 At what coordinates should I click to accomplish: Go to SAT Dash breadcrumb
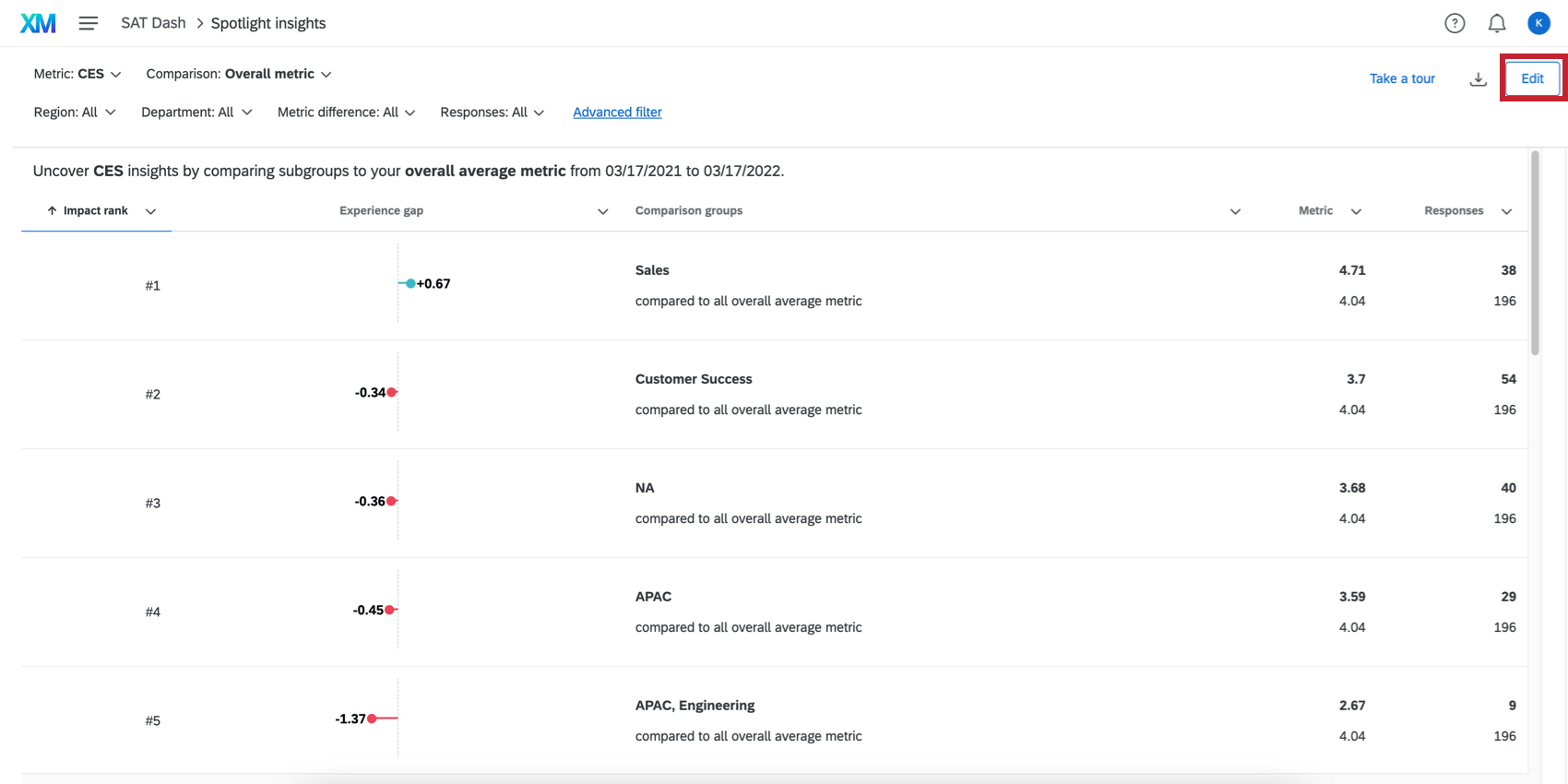153,23
